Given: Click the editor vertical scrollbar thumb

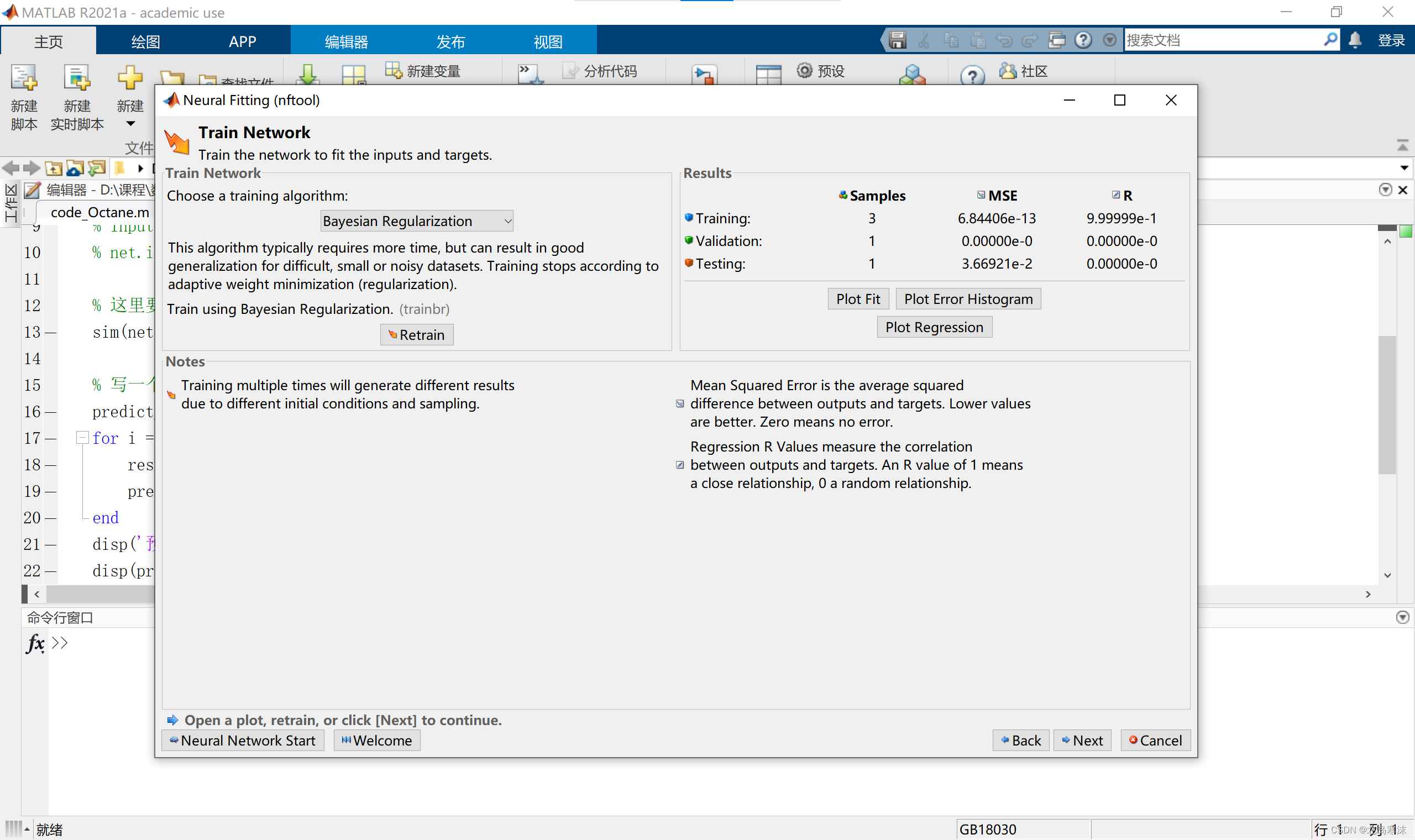Looking at the screenshot, I should pyautogui.click(x=1387, y=405).
